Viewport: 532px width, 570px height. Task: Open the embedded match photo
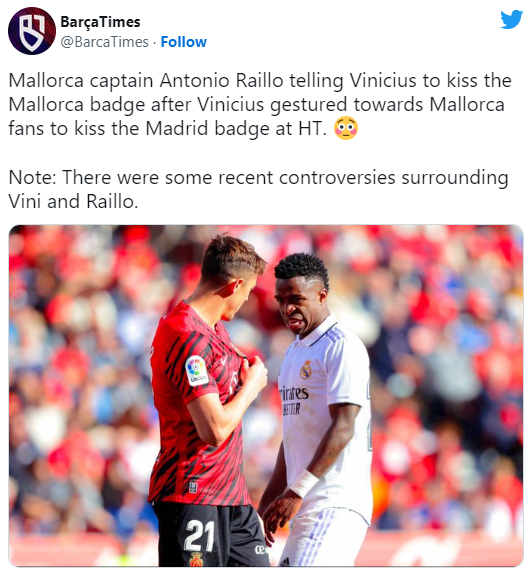266,396
